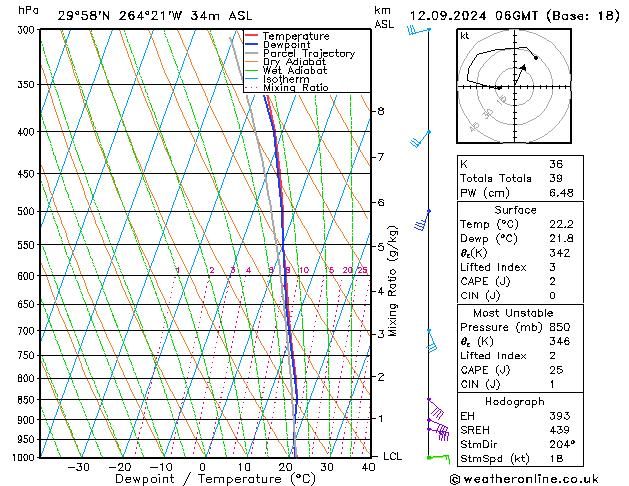This screenshot has height=486, width=629.
Task: Click the mixing ratio label 1
Action: pos(178,270)
